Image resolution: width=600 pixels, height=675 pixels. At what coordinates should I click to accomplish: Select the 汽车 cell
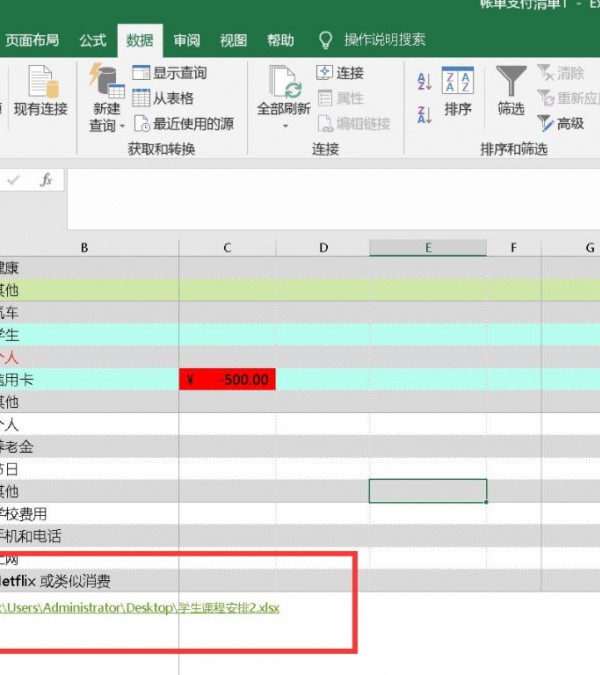click(x=89, y=313)
